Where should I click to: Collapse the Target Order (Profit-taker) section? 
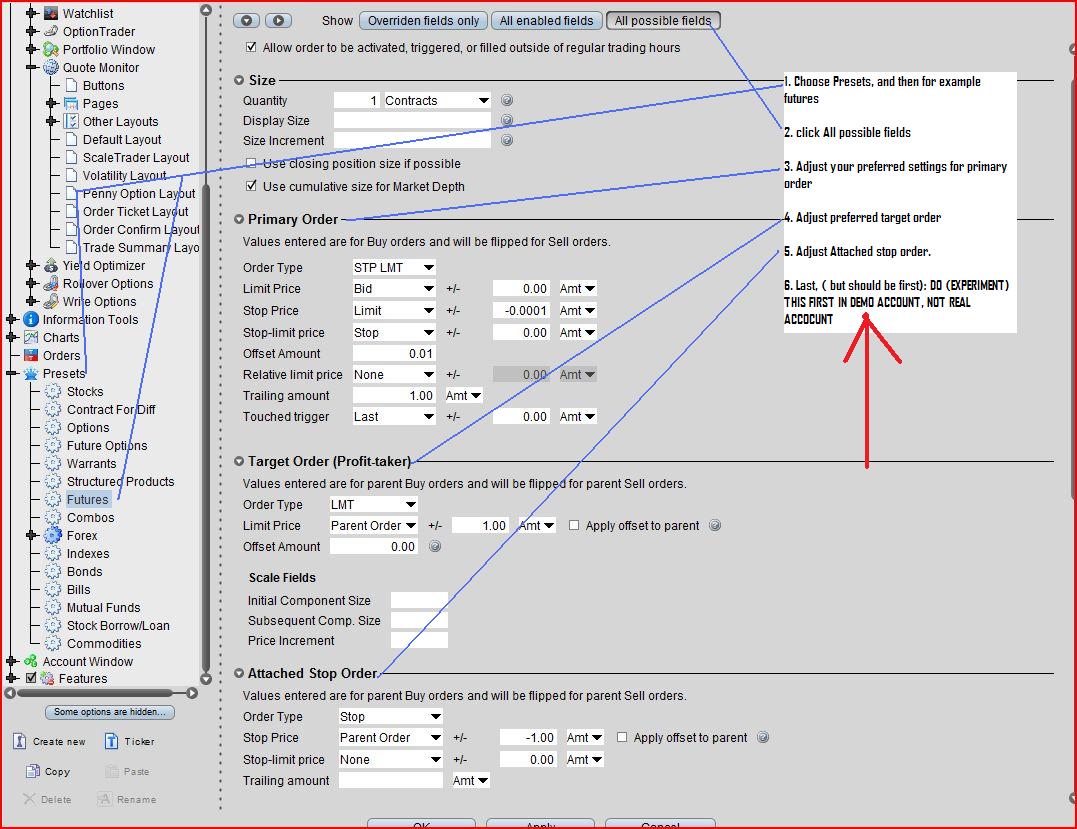[x=239, y=461]
